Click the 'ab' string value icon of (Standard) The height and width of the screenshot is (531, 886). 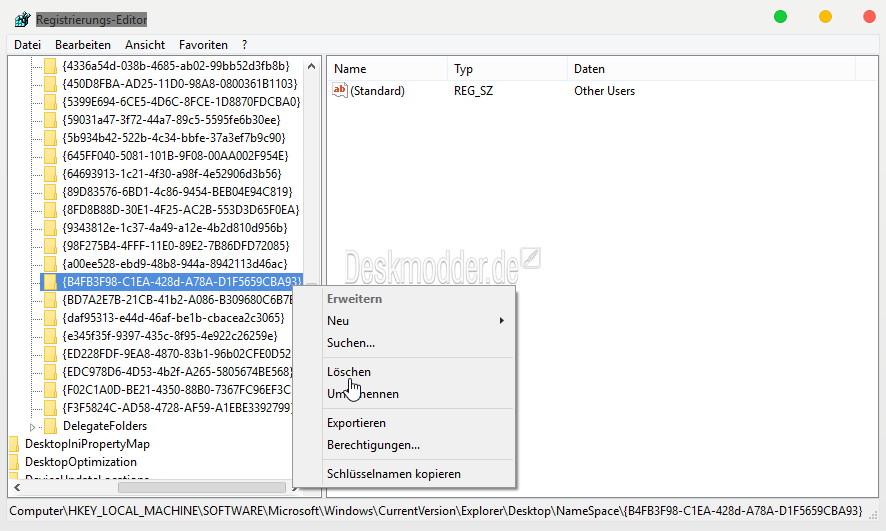[340, 90]
